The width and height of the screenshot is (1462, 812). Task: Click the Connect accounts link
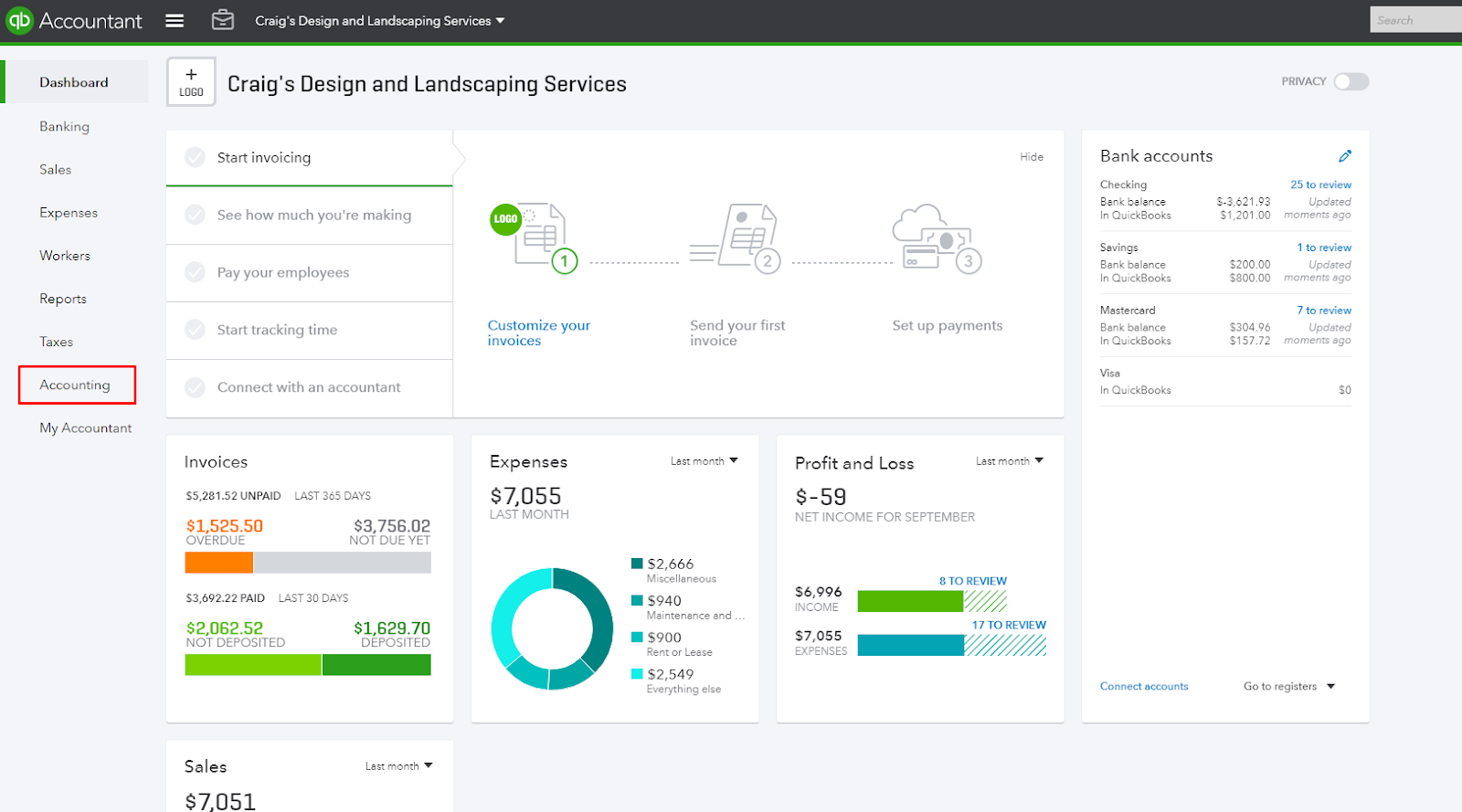1144,686
